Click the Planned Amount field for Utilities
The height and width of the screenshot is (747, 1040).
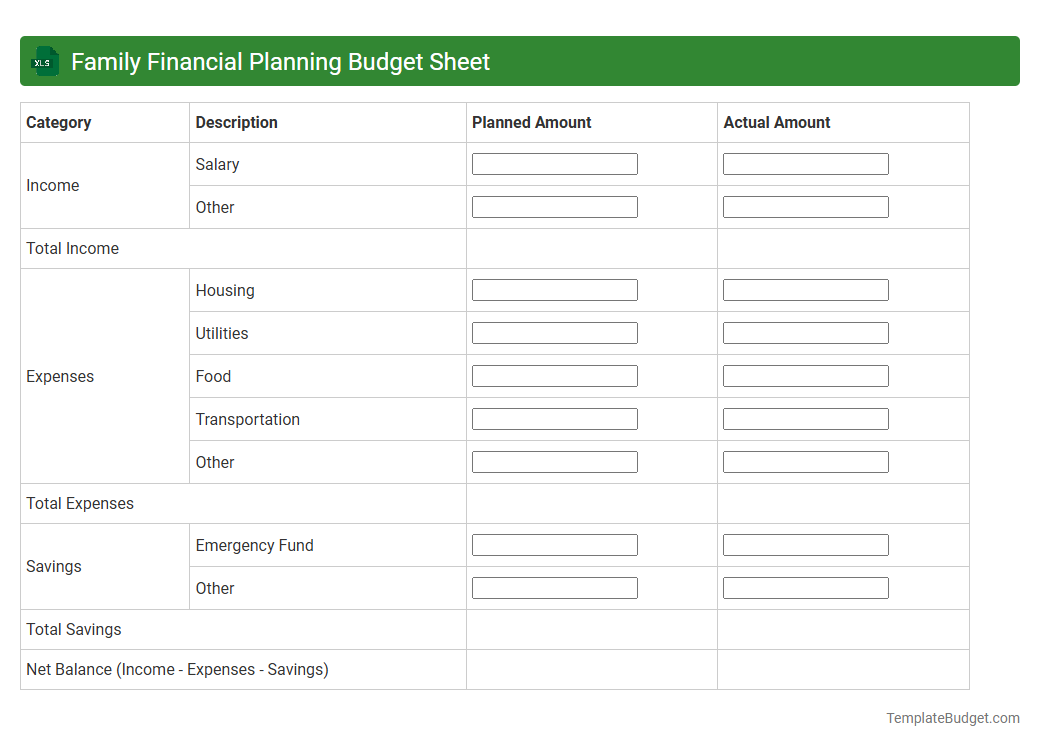(x=554, y=332)
